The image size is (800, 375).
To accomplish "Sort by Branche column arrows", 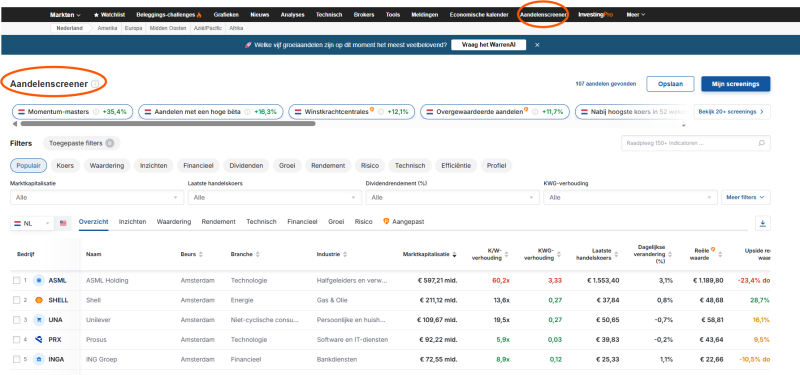I will (x=258, y=255).
